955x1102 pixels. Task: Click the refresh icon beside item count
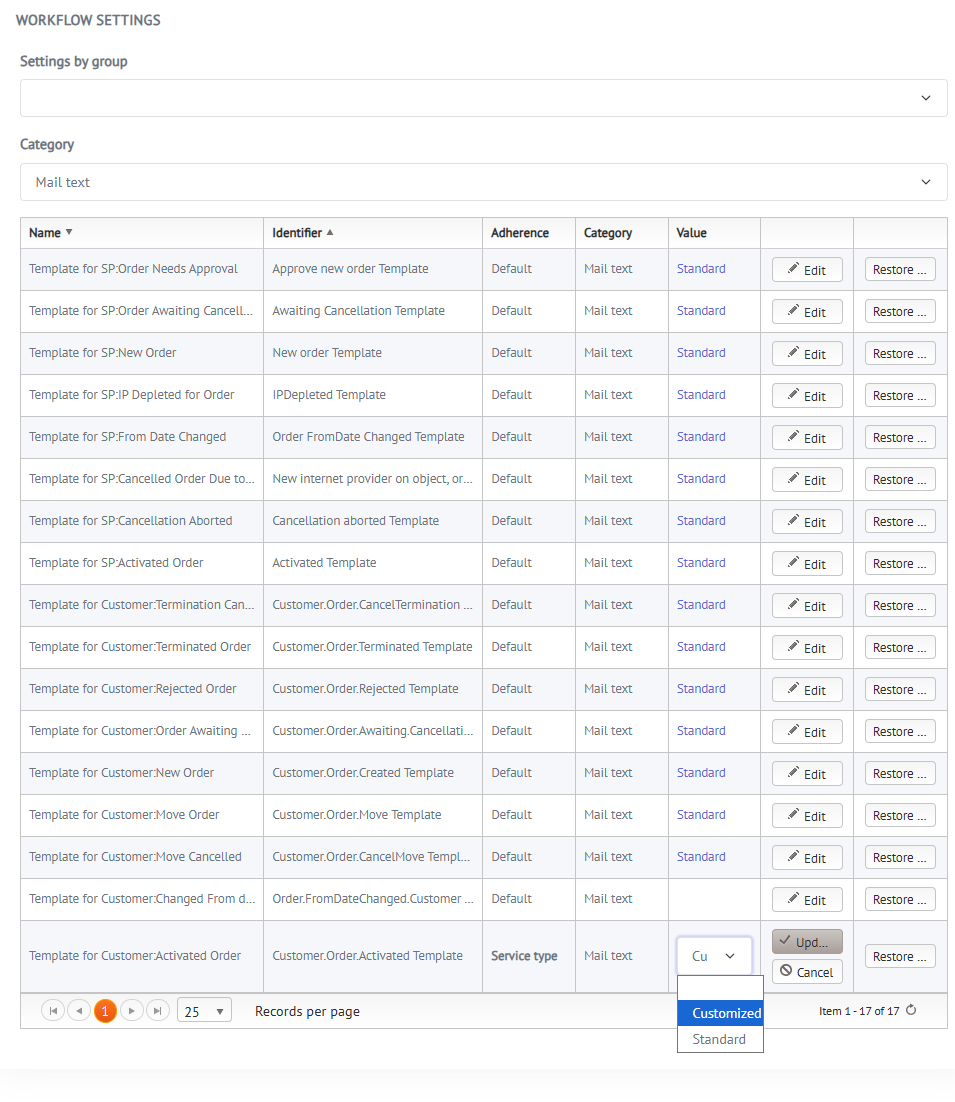point(910,1011)
